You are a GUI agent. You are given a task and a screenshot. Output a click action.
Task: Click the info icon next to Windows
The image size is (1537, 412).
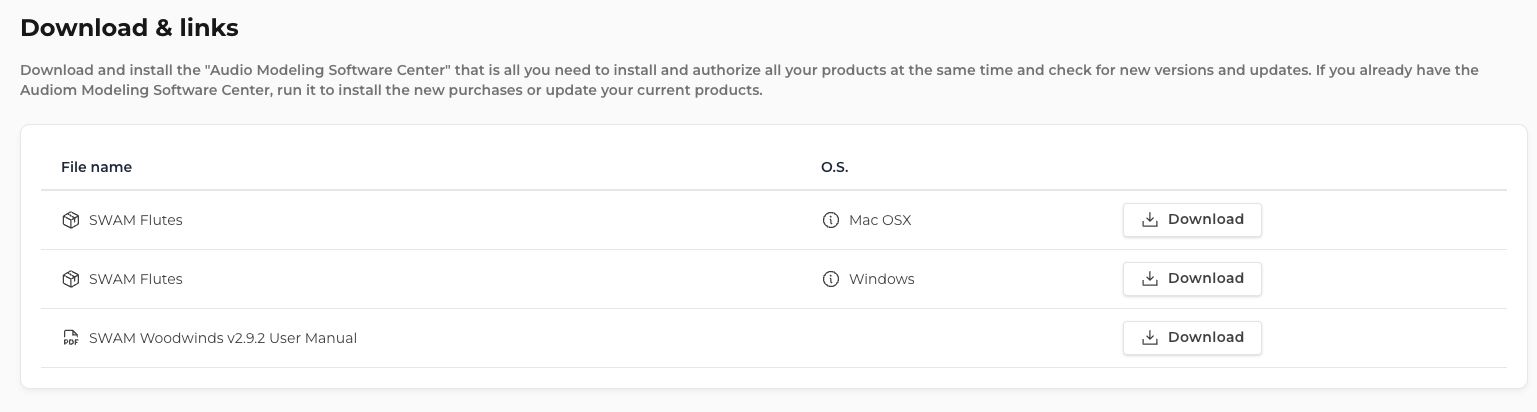point(830,279)
